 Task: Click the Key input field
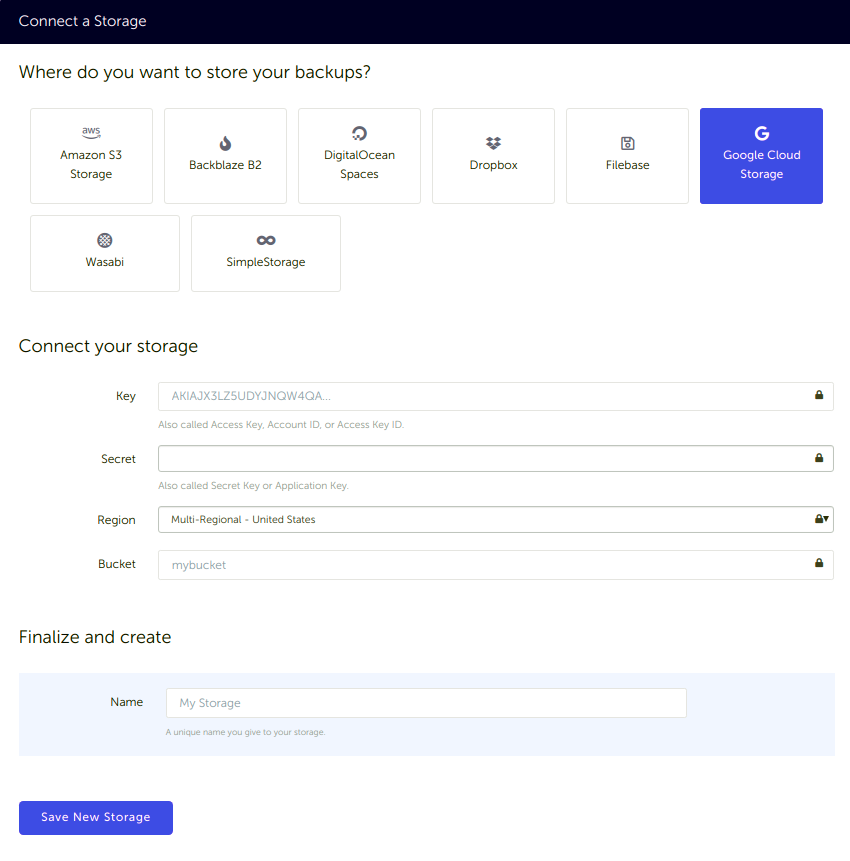coord(450,396)
